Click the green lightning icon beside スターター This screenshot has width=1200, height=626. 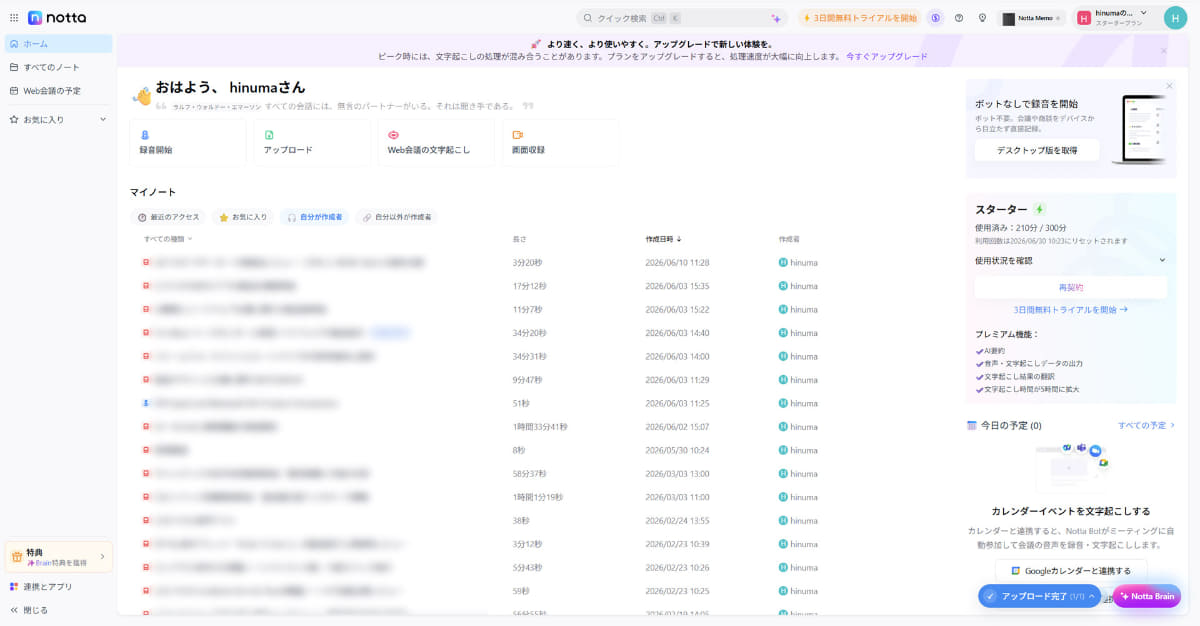(1039, 209)
